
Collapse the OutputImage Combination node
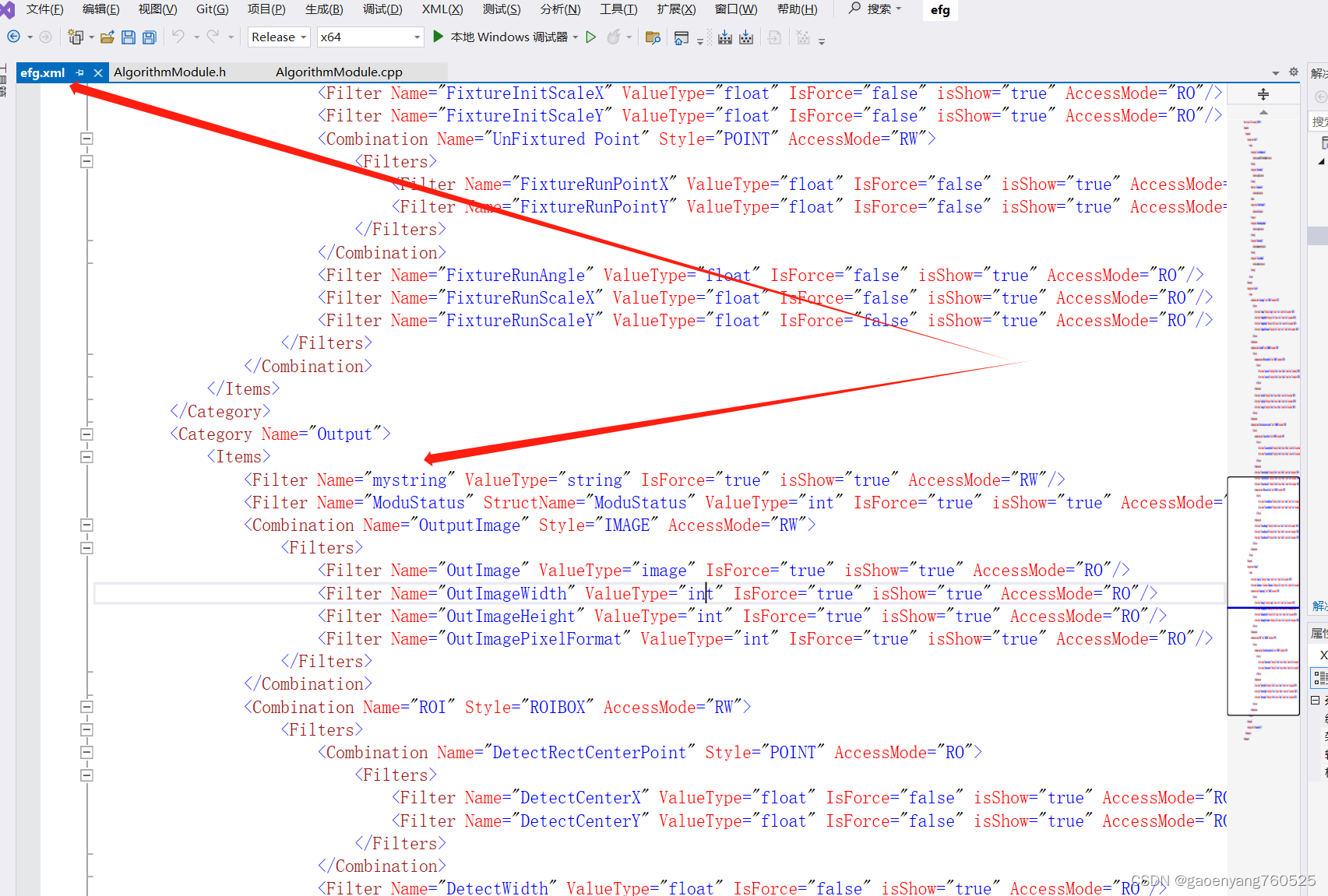(86, 525)
